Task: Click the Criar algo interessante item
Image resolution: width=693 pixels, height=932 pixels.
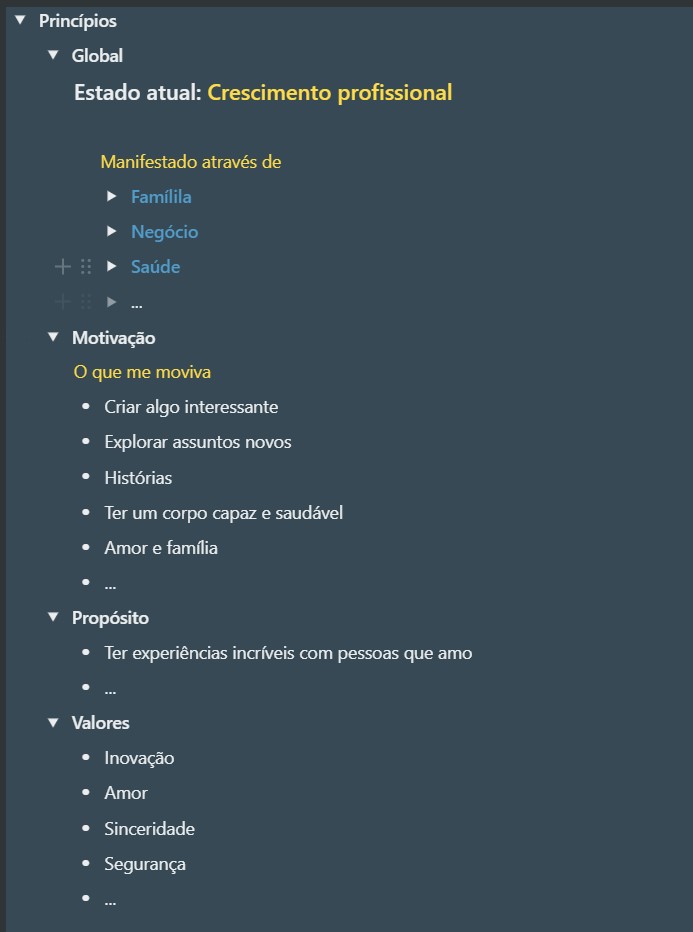Action: (191, 407)
